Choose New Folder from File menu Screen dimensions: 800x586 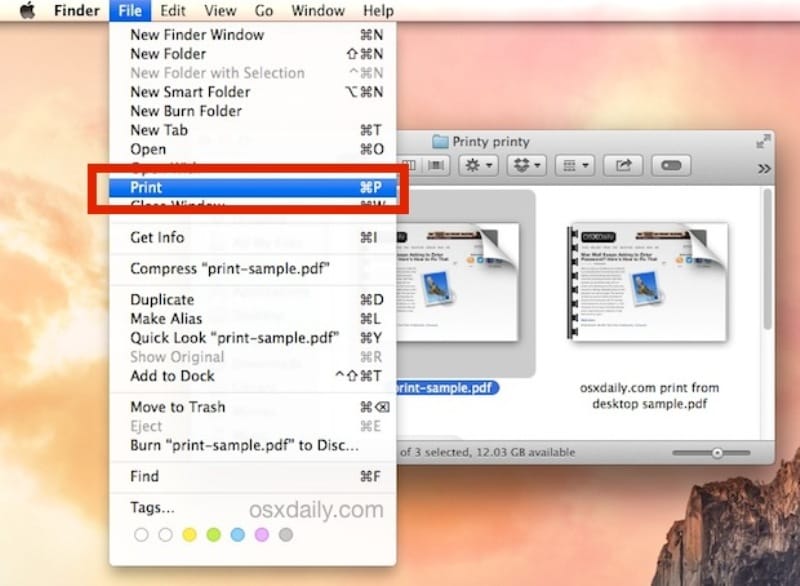[253, 54]
